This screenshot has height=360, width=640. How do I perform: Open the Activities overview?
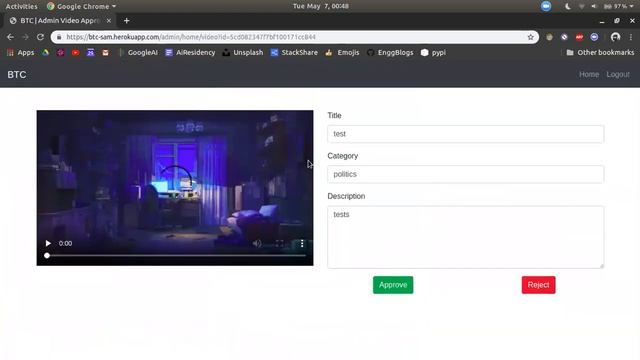point(21,6)
